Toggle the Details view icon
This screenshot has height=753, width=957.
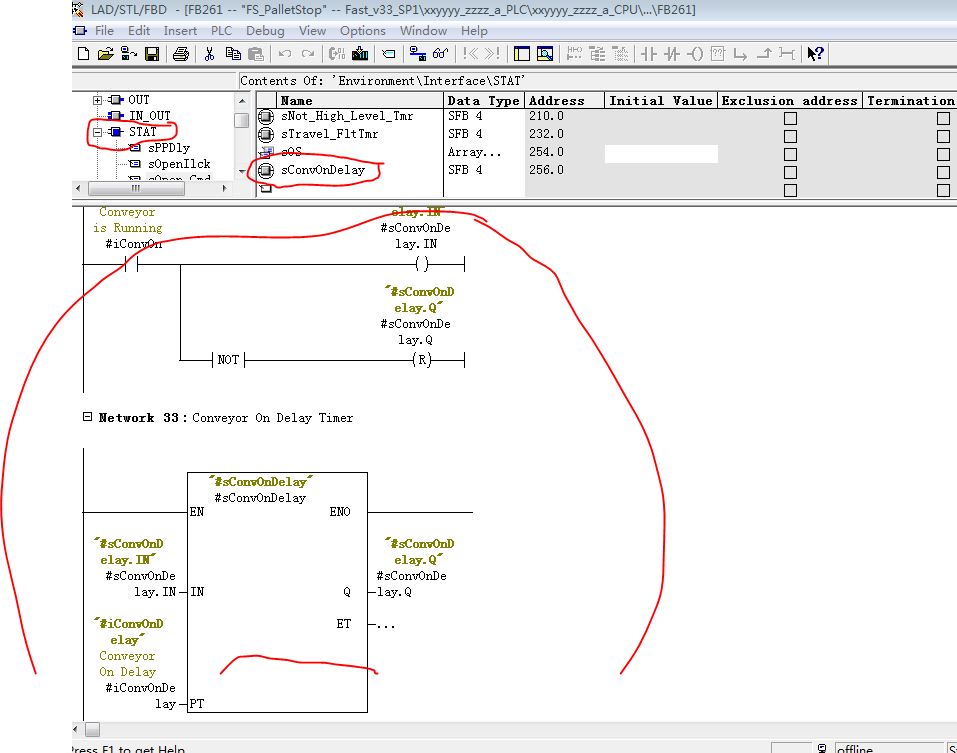click(x=544, y=54)
